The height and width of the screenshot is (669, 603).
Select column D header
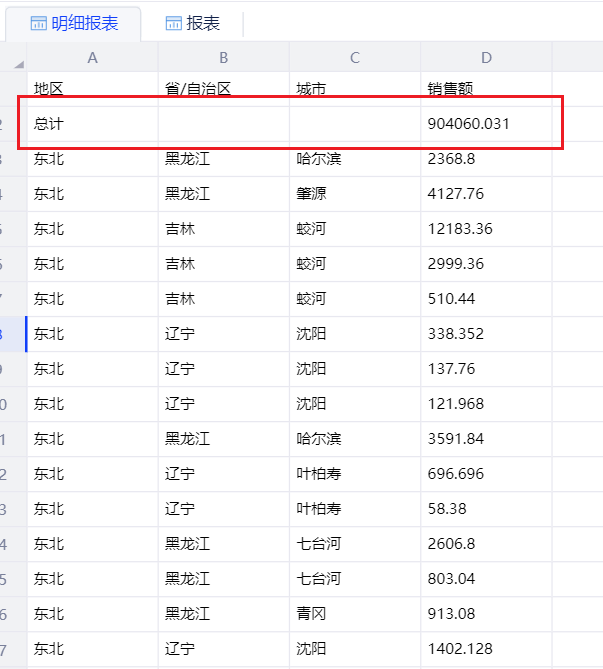click(486, 58)
